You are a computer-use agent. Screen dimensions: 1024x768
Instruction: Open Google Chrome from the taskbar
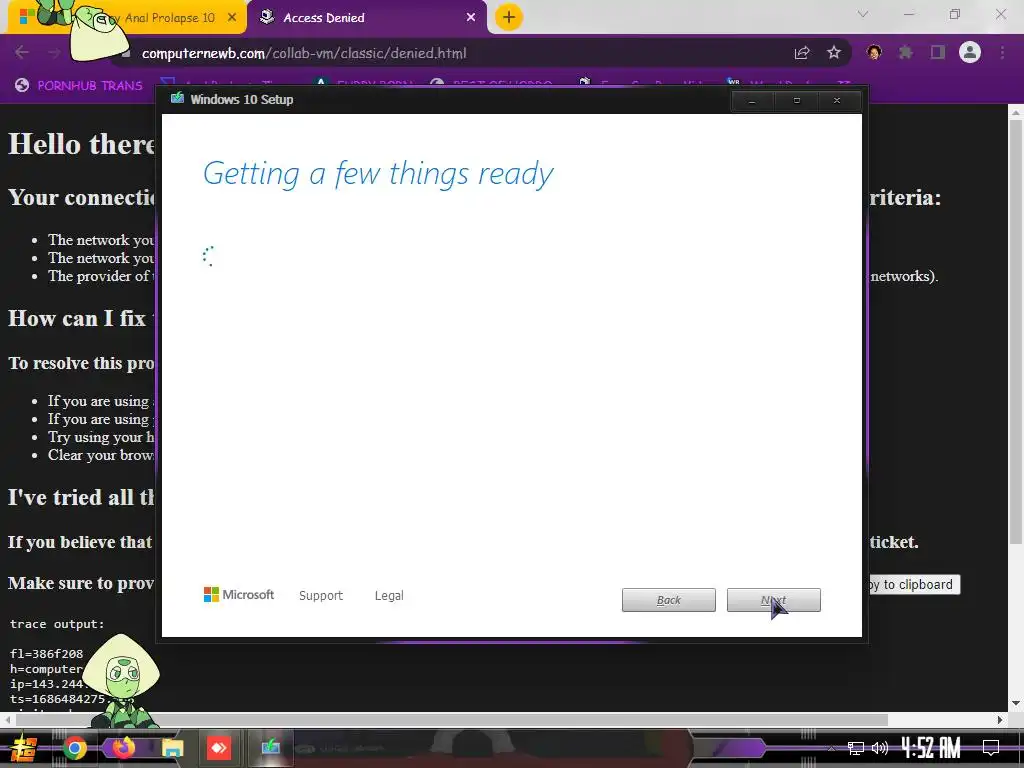click(x=74, y=748)
